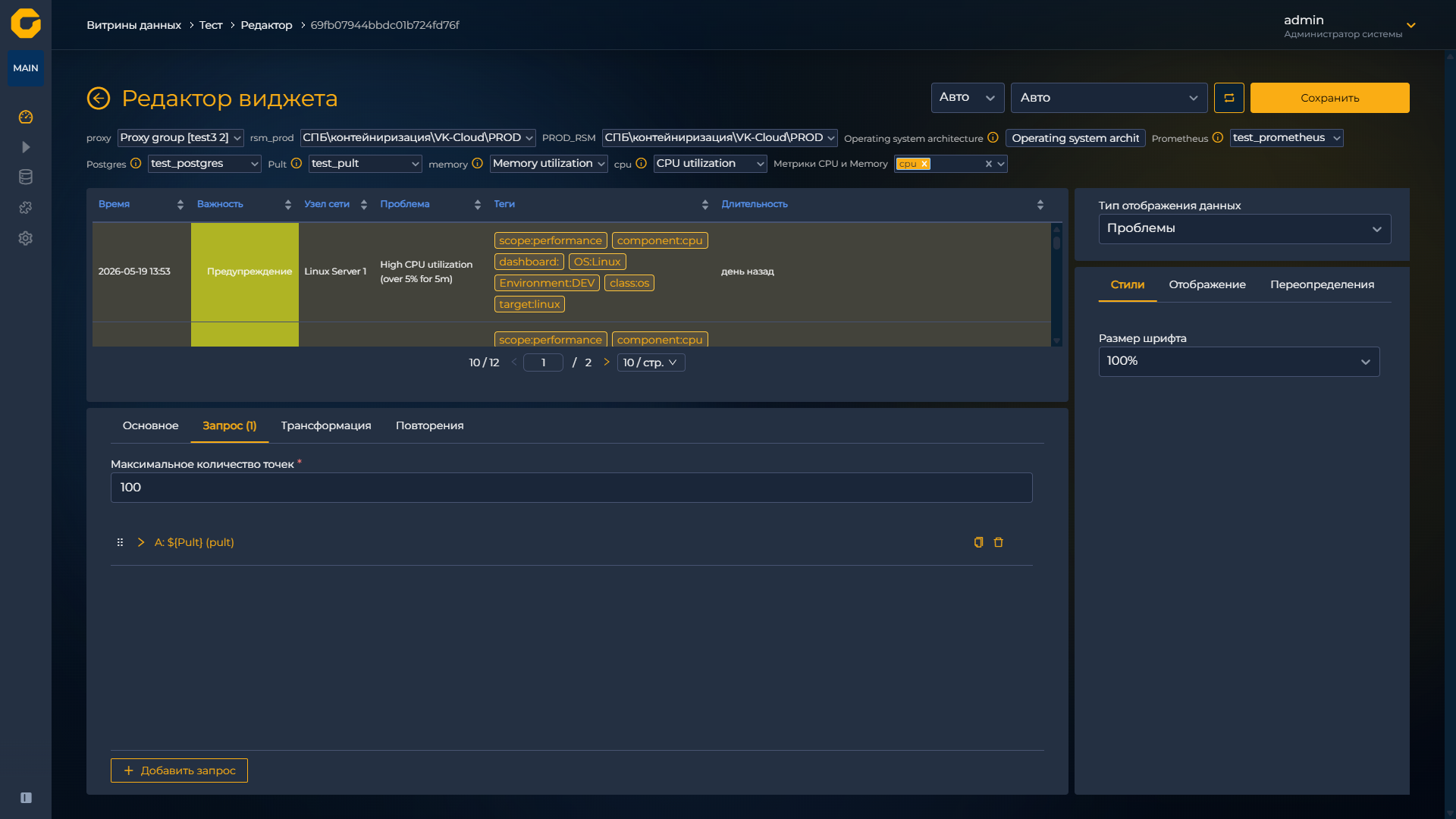Duplicate query A with copy icon
The height and width of the screenshot is (819, 1456).
[x=978, y=542]
